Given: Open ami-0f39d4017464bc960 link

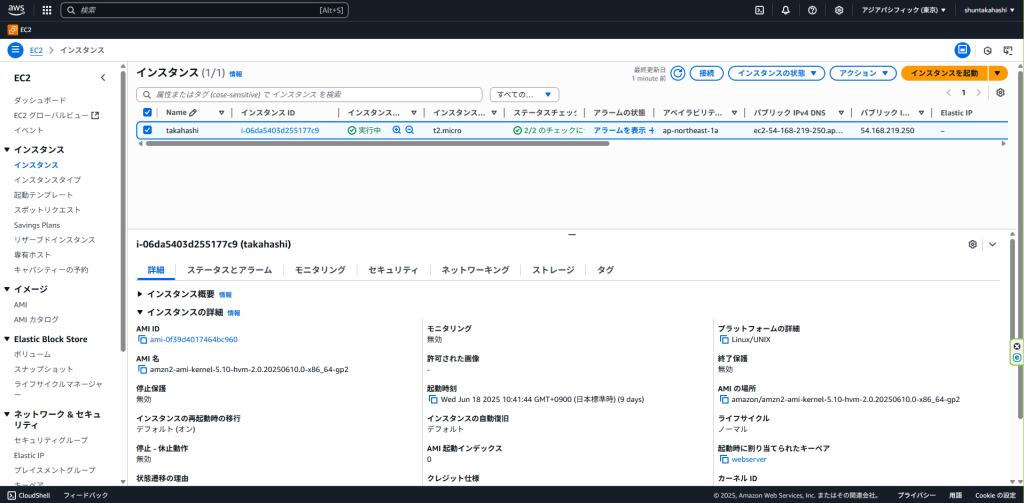Looking at the screenshot, I should point(194,340).
